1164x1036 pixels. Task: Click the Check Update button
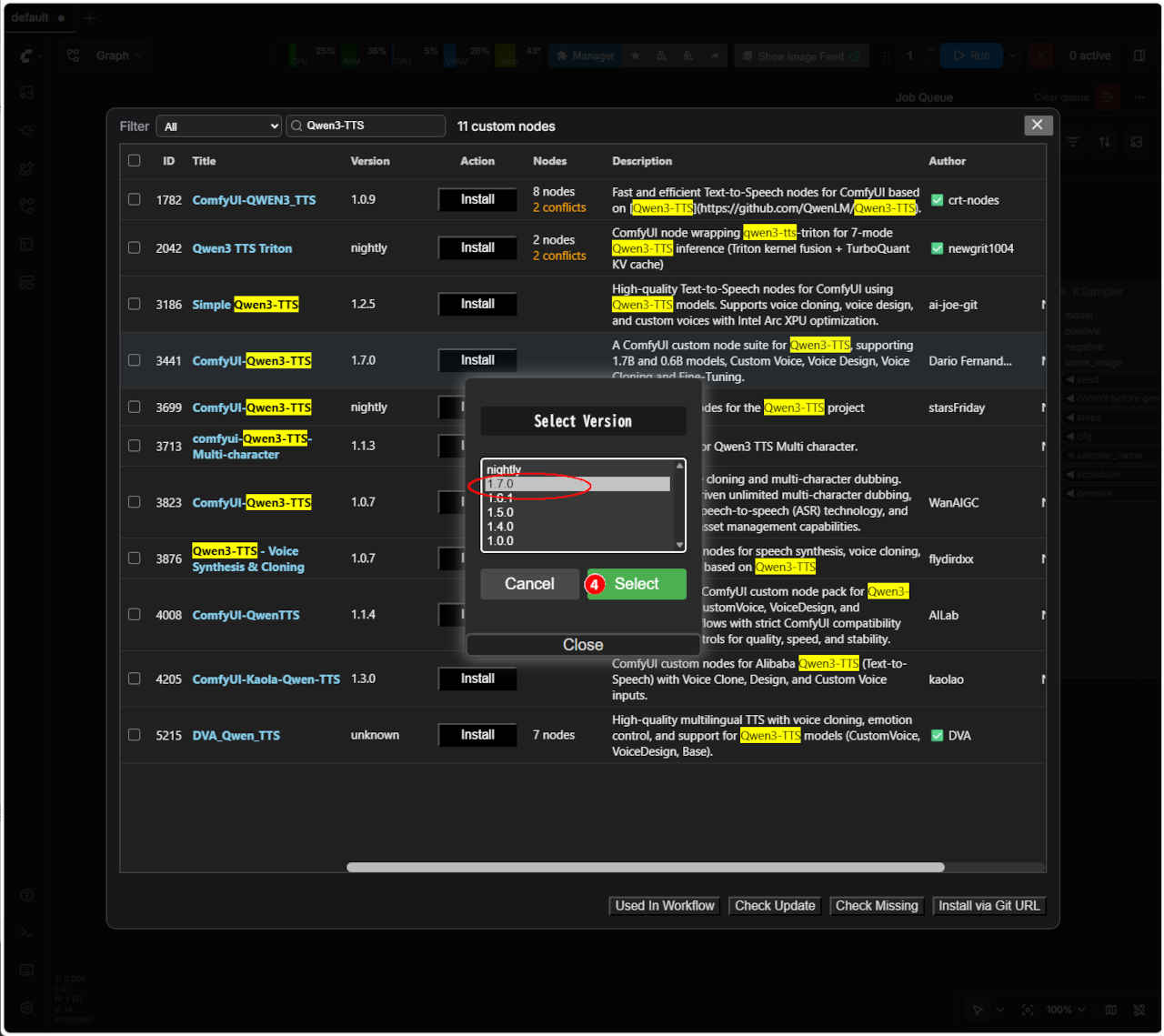pyautogui.click(x=775, y=906)
